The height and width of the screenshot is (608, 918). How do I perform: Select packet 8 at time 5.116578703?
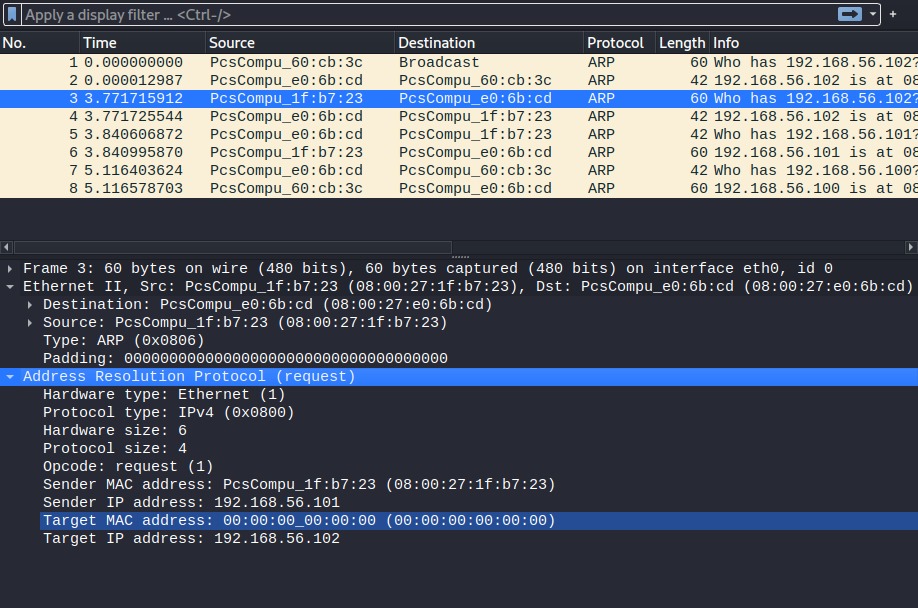point(459,189)
